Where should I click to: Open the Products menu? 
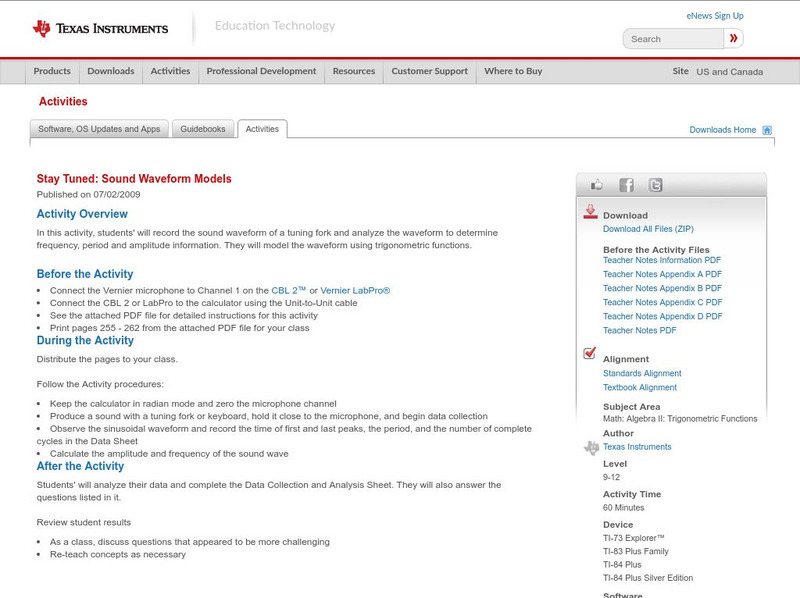point(52,71)
